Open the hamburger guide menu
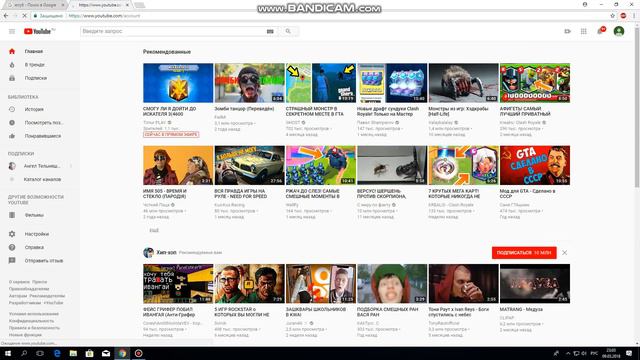Viewport: 640px width, 360px height. click(x=12, y=31)
